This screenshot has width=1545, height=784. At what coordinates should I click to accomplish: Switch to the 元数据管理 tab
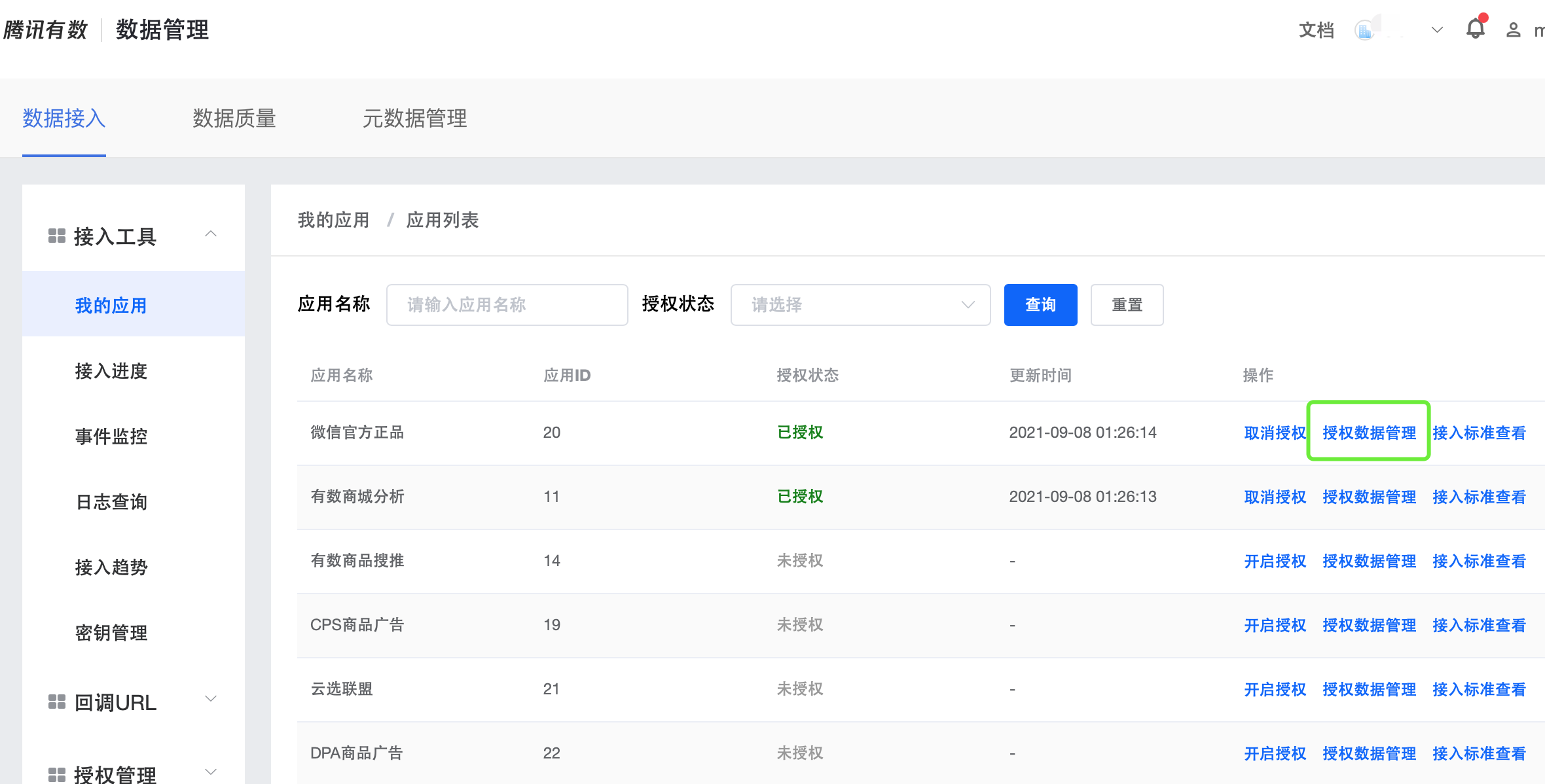coord(415,118)
